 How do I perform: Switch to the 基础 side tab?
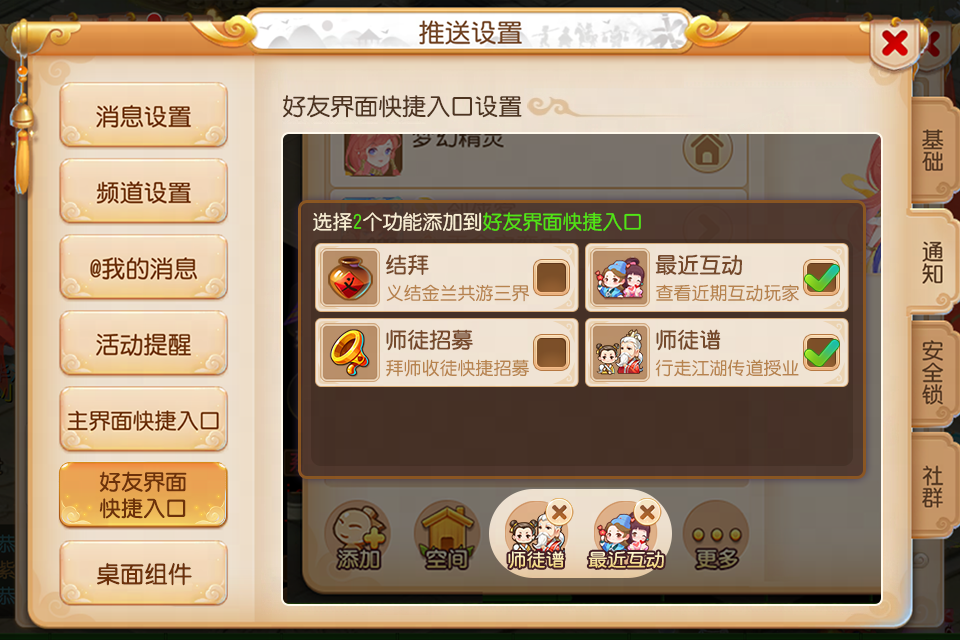point(932,150)
